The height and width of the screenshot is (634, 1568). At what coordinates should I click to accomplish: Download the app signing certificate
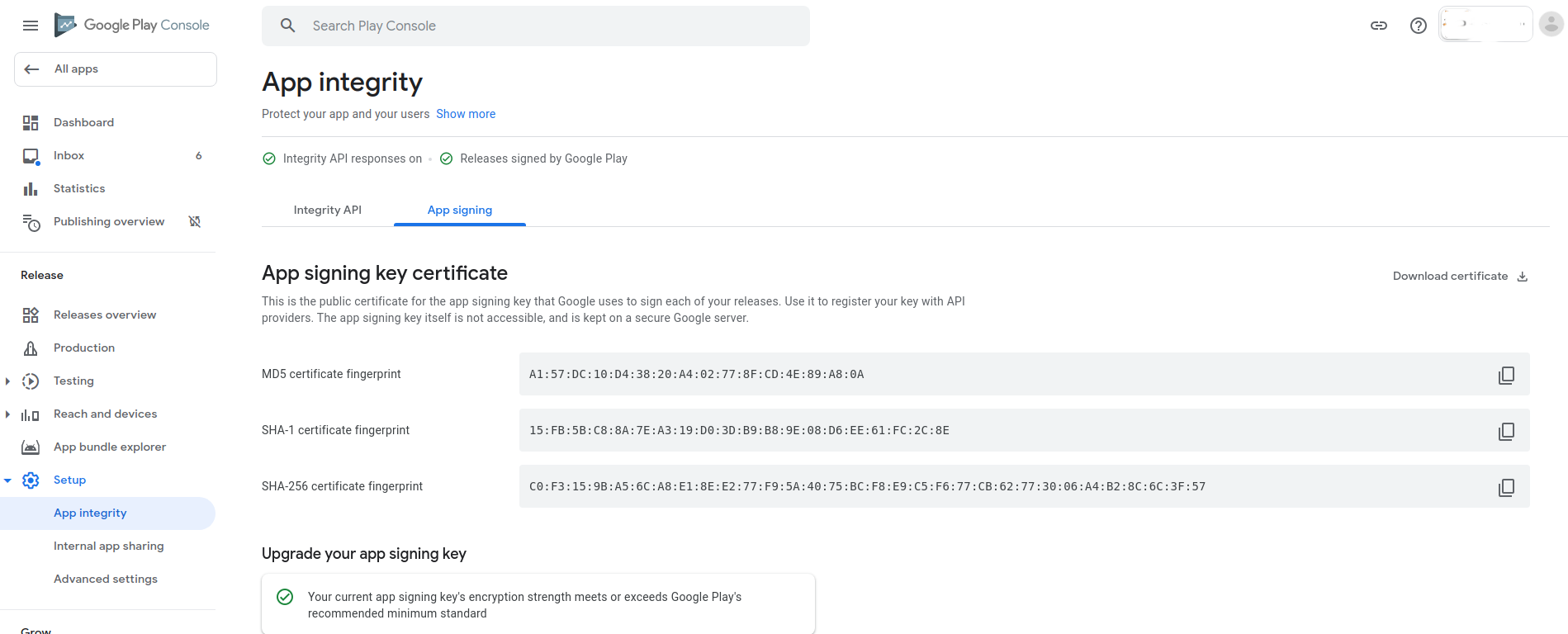point(1459,276)
